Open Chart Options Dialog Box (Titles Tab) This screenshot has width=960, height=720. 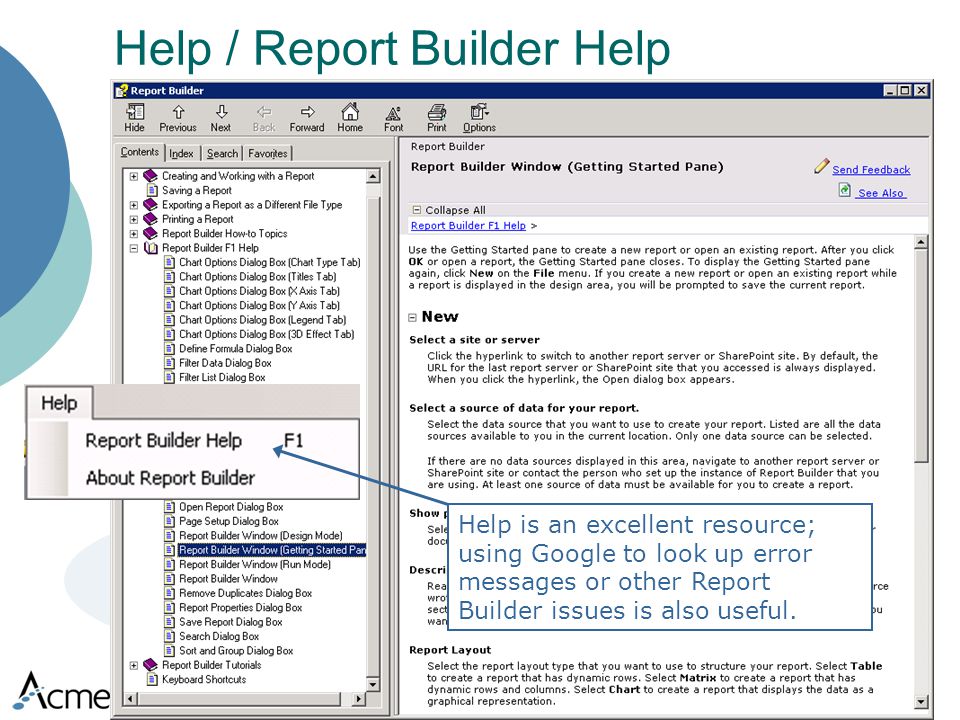[258, 277]
